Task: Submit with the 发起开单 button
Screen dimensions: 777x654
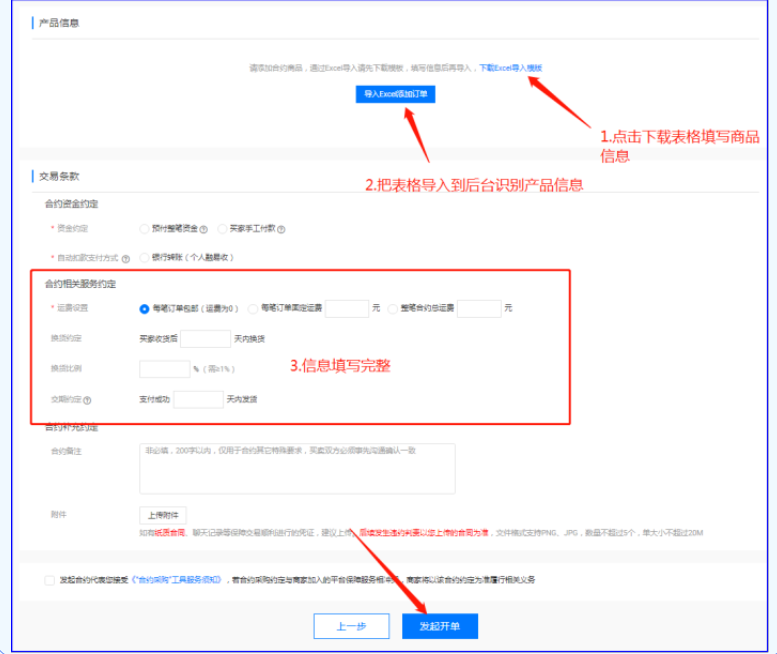Action: 440,626
